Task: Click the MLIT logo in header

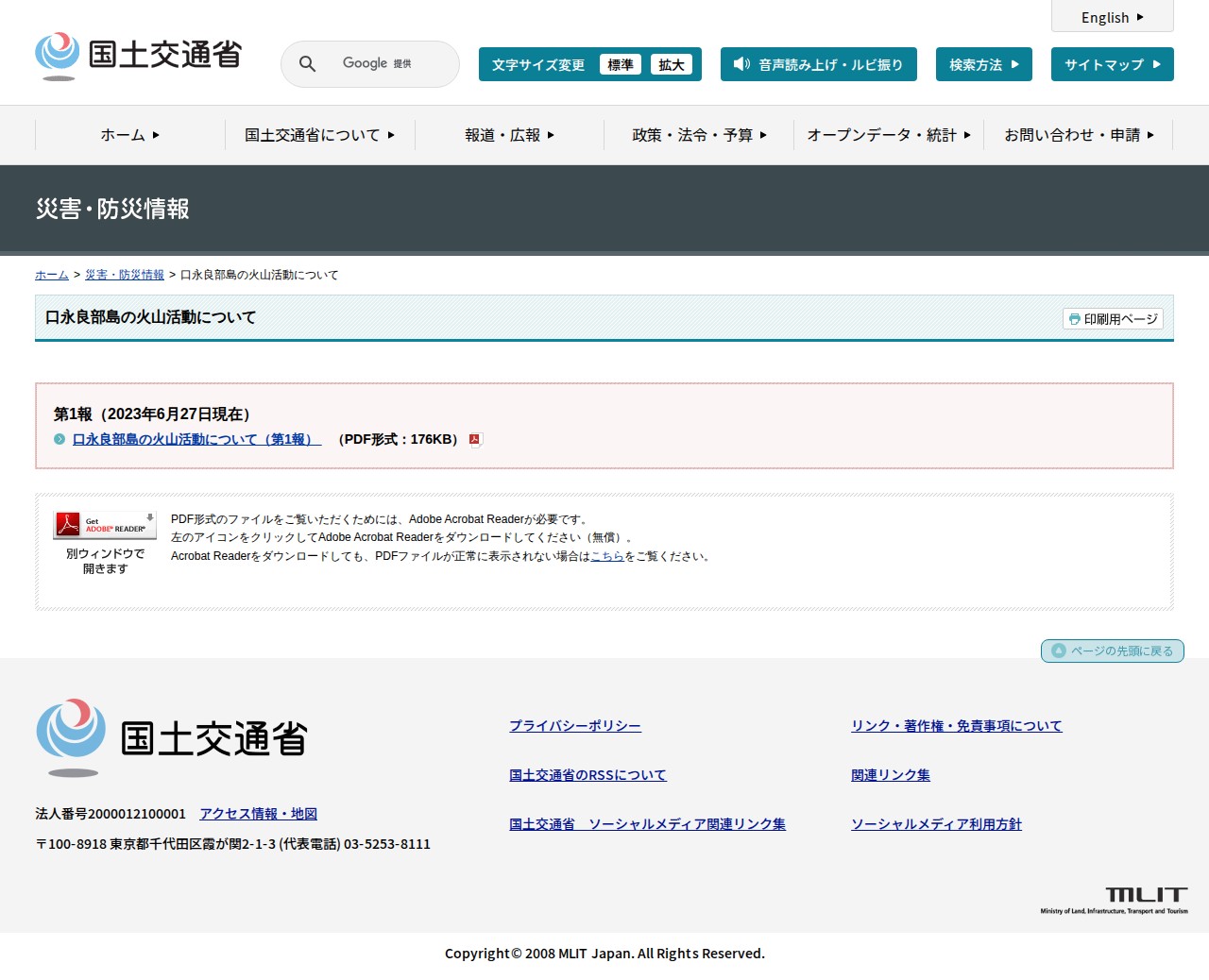Action: [139, 56]
